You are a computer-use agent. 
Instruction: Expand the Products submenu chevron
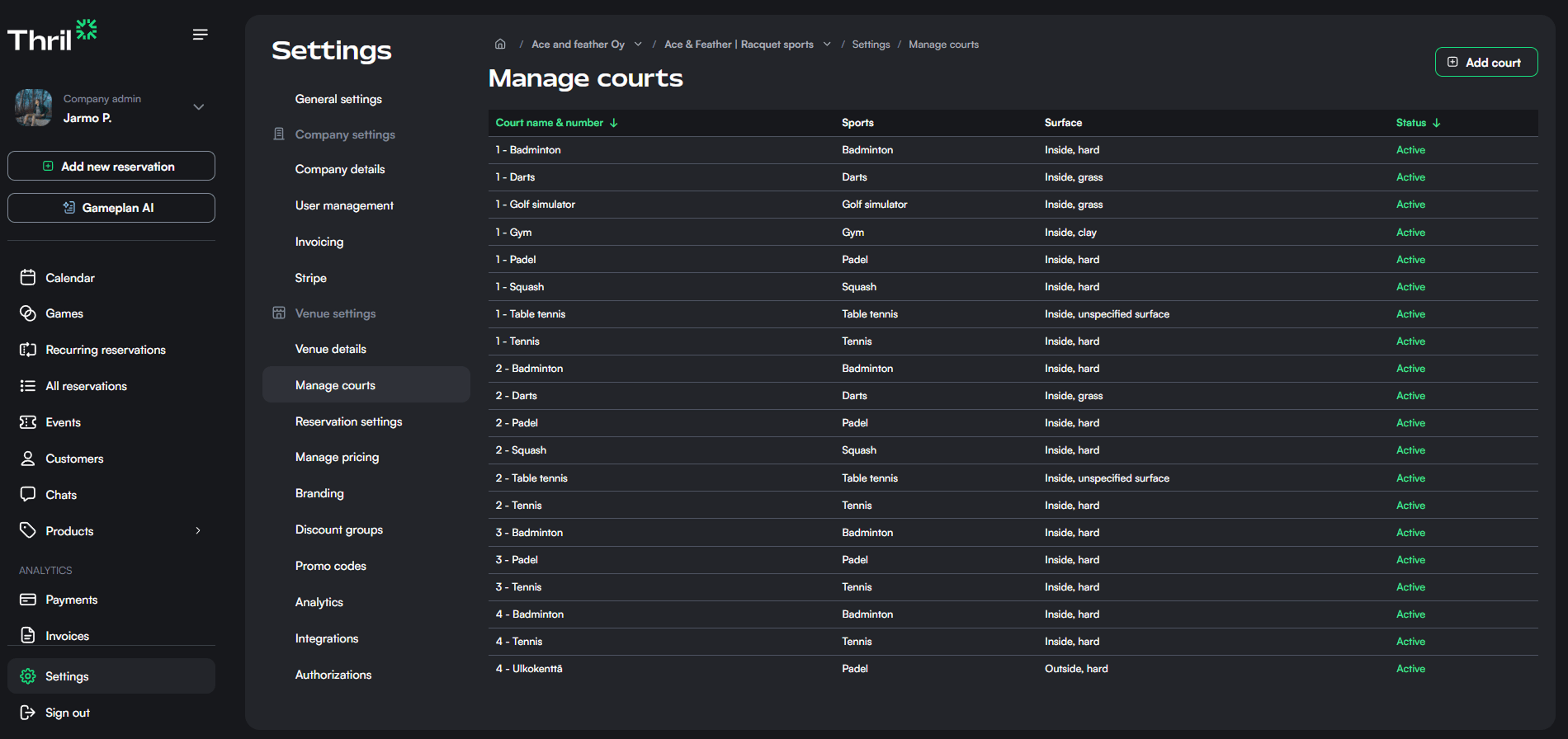click(198, 531)
